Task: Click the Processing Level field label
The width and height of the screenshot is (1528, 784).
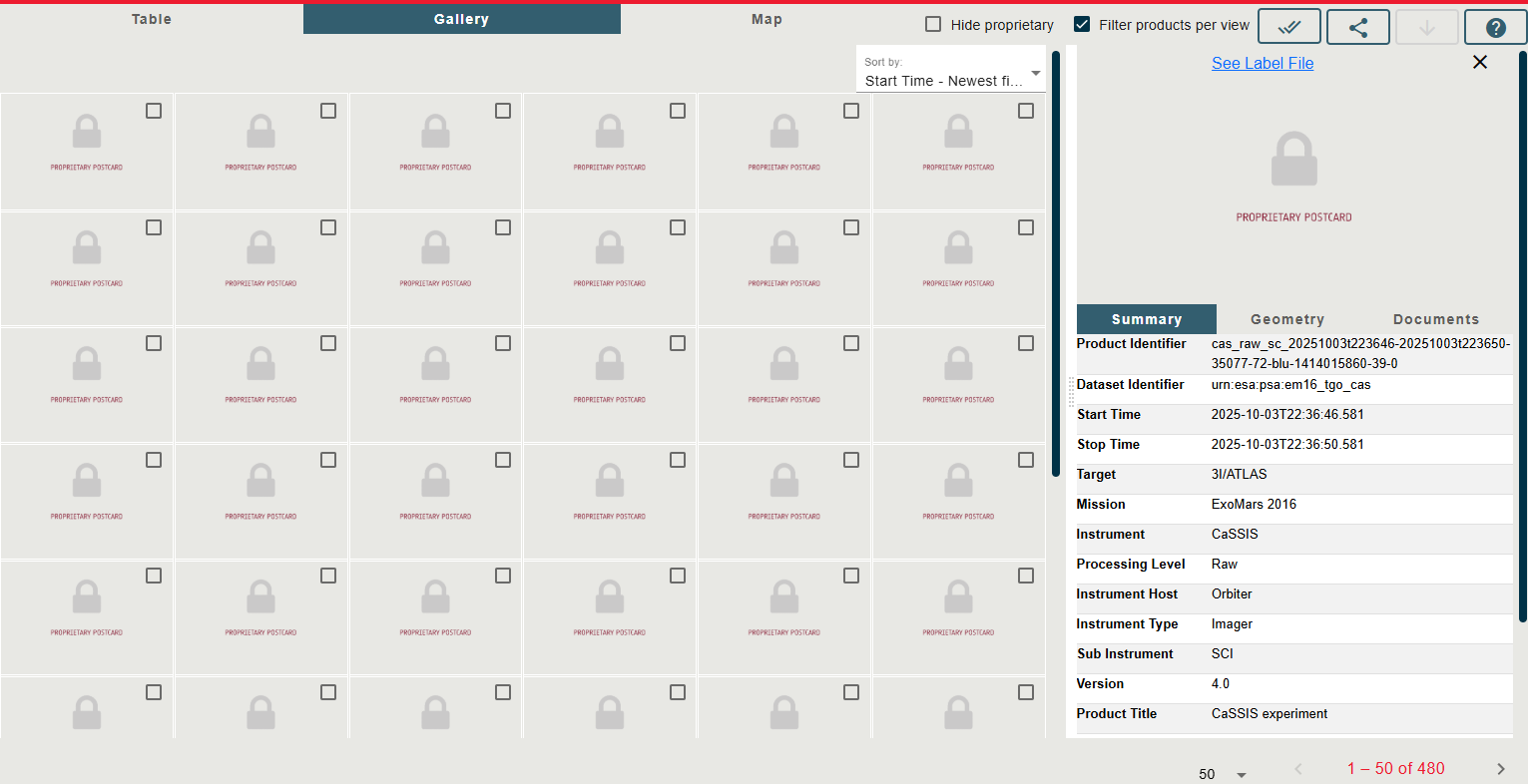Action: (1131, 565)
